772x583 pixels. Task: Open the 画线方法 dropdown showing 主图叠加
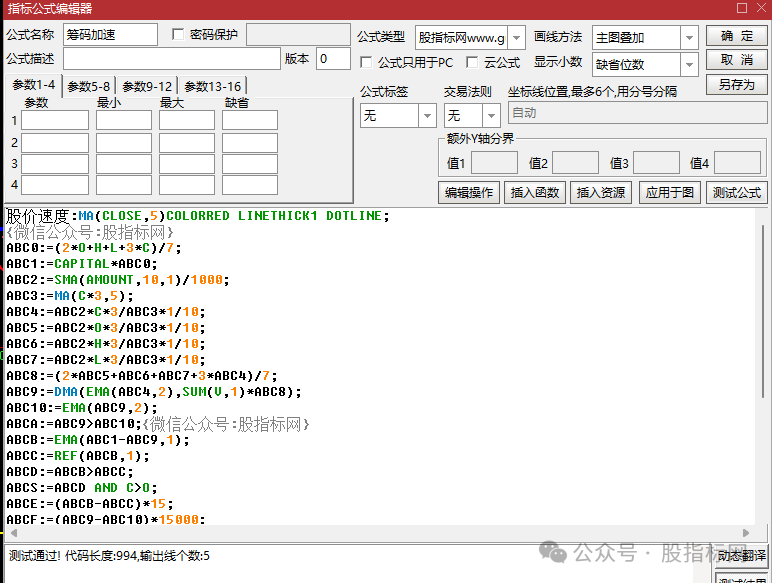coord(689,38)
